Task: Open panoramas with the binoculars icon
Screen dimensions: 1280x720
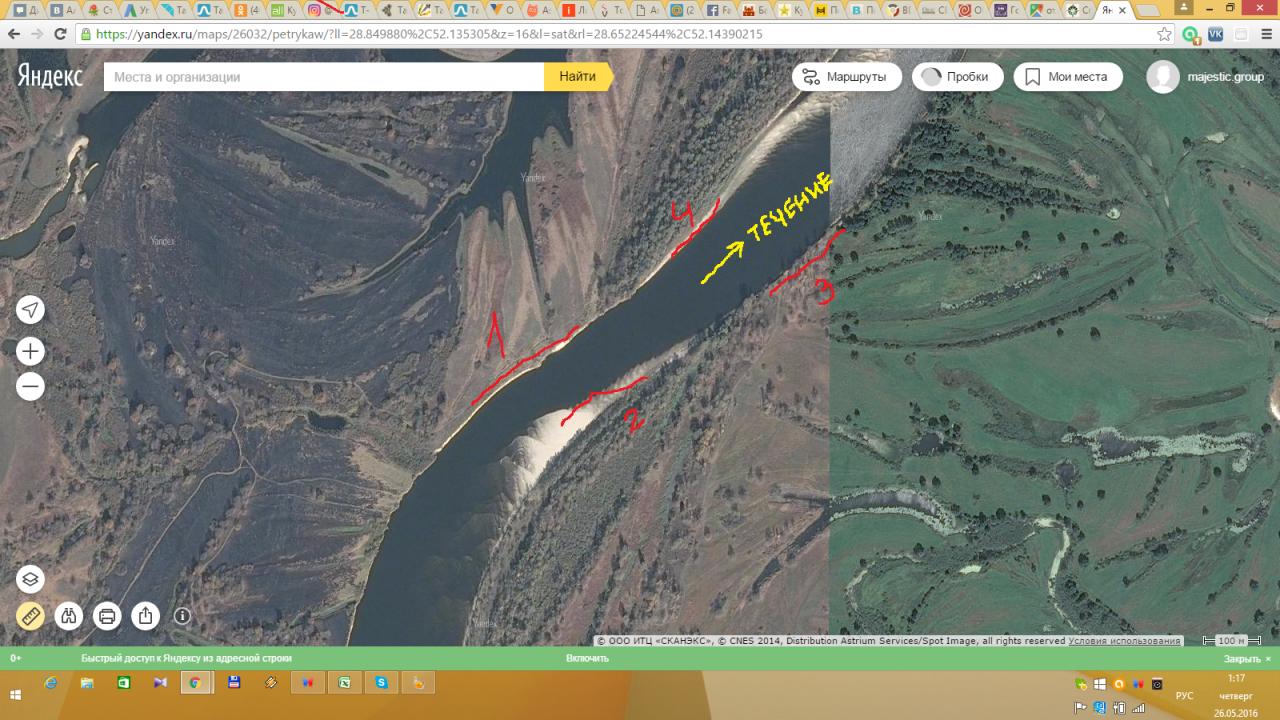Action: tap(69, 615)
